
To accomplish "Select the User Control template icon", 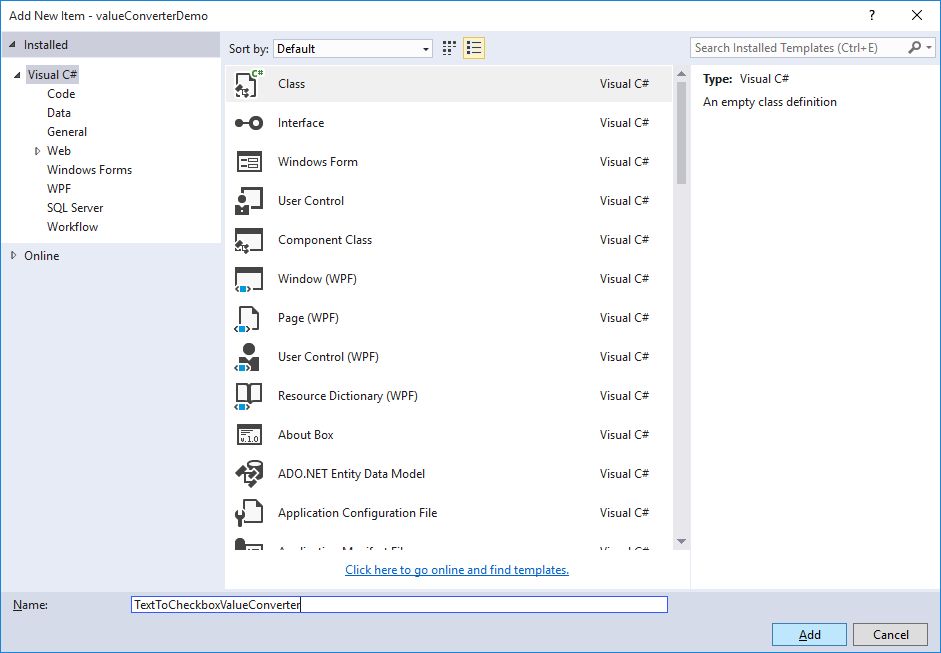I will [248, 201].
